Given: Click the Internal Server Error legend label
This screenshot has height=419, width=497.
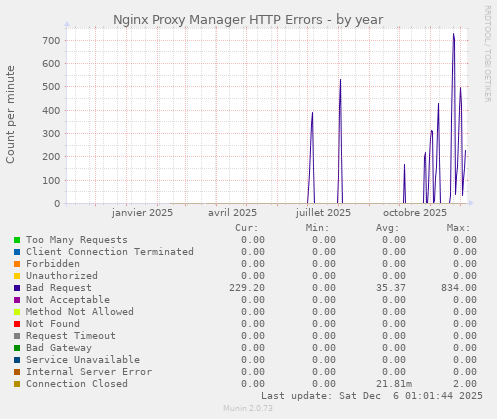Looking at the screenshot, I should coord(89,372).
